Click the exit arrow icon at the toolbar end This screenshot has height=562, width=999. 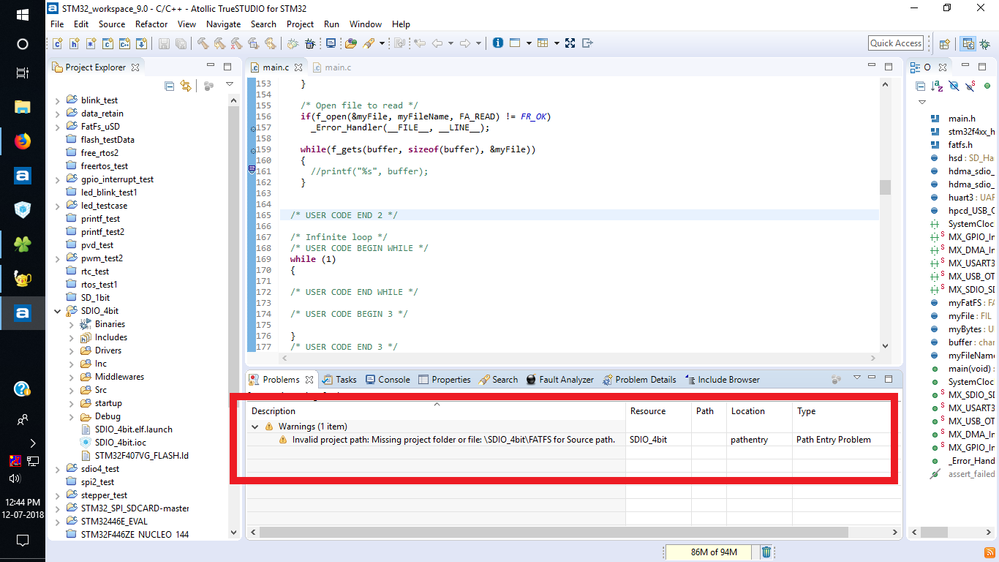click(587, 43)
